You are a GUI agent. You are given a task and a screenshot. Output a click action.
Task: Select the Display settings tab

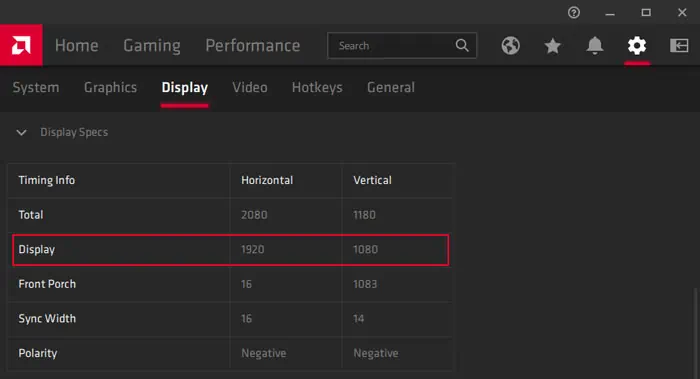pos(184,87)
